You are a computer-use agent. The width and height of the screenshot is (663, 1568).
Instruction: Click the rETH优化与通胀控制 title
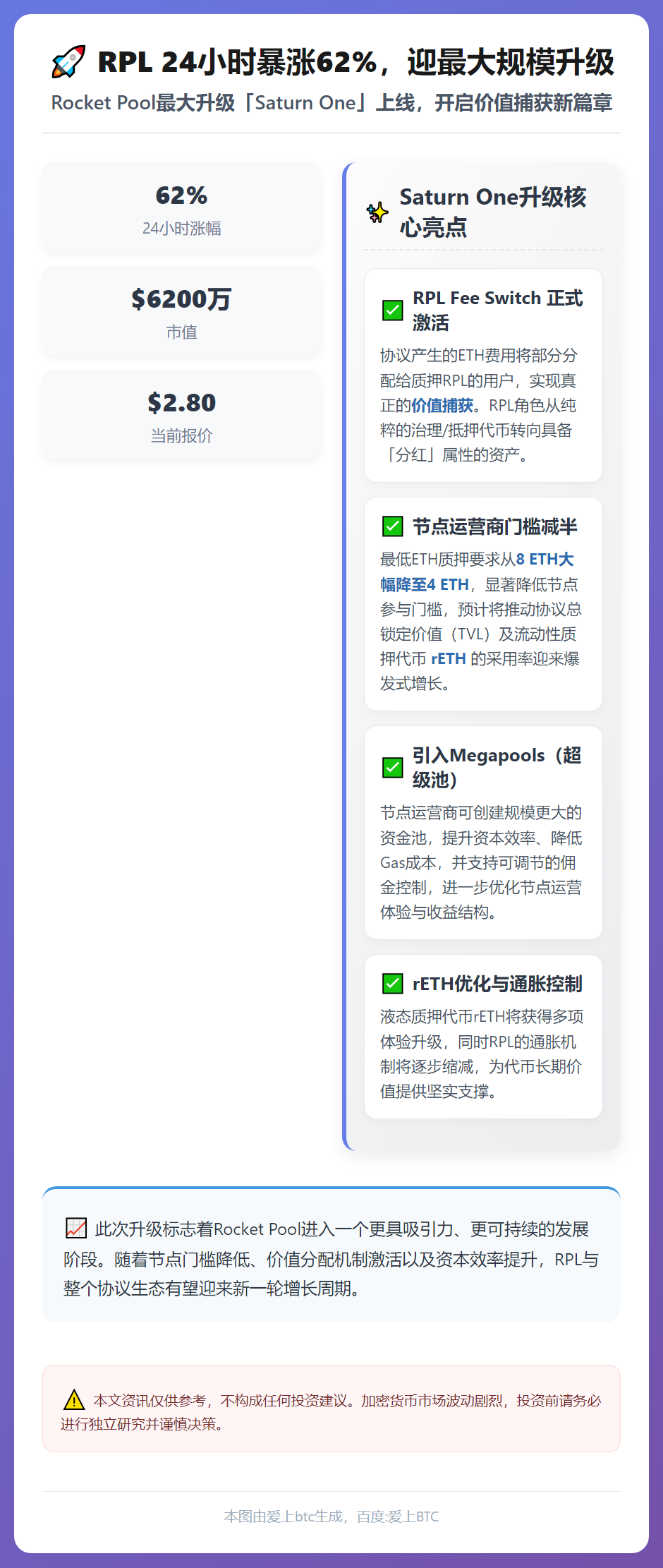pyautogui.click(x=497, y=984)
